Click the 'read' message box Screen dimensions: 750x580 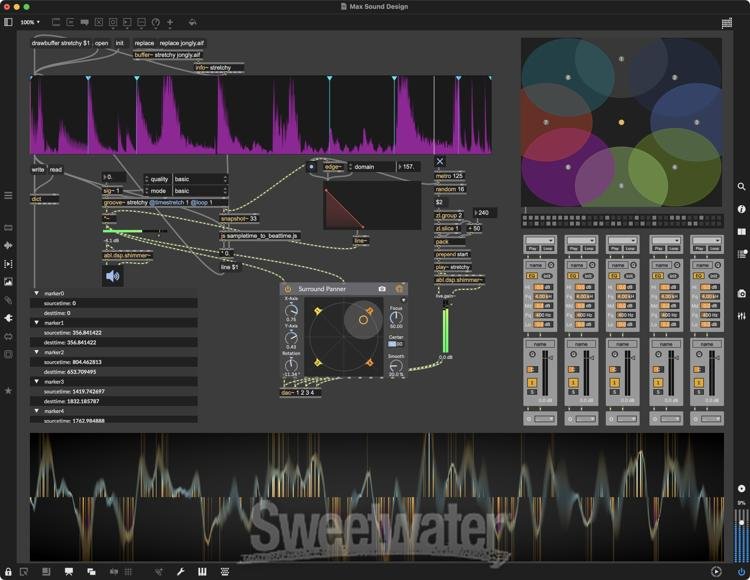pos(56,169)
